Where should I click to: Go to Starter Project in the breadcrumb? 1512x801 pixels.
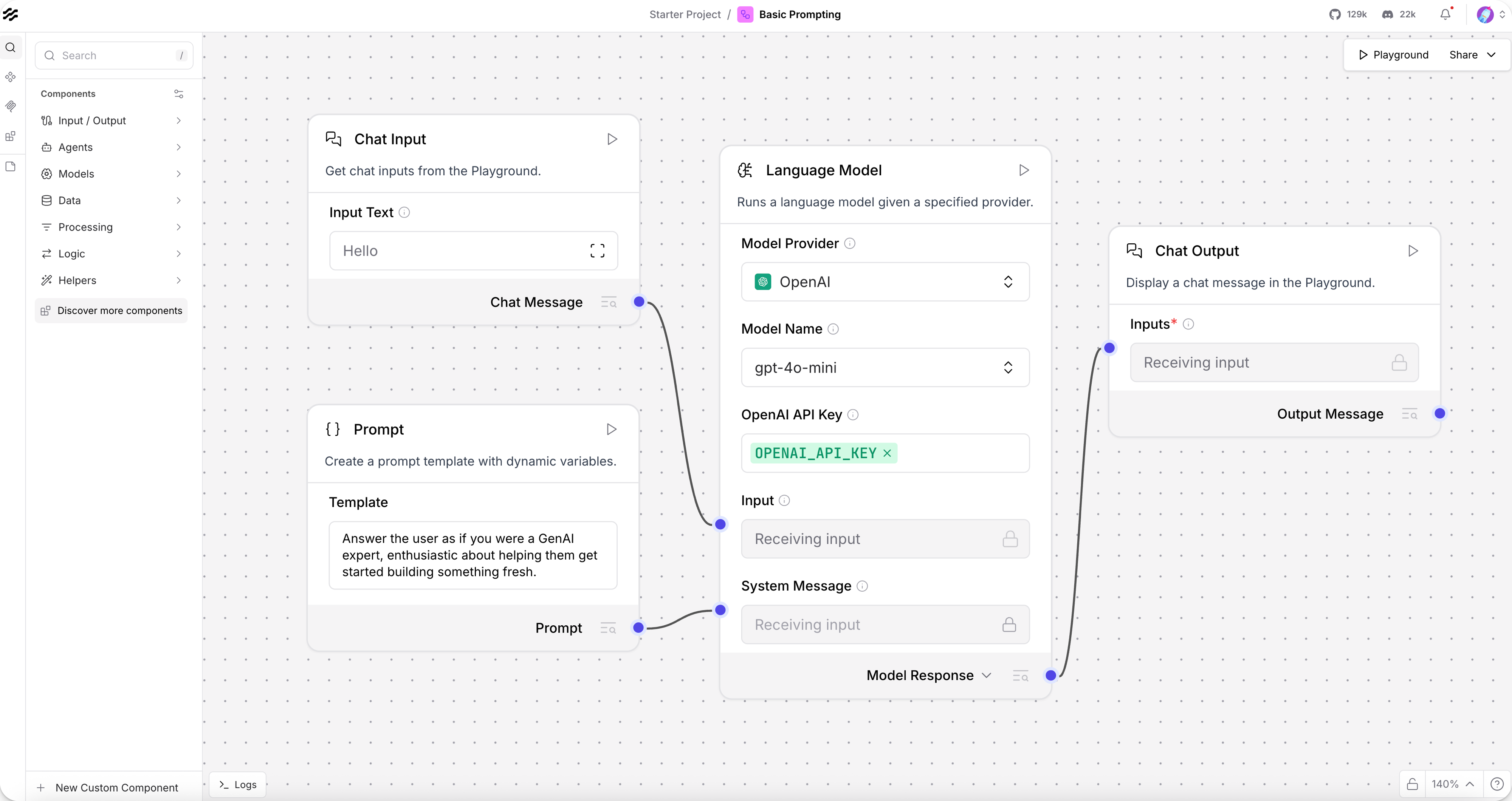685,14
